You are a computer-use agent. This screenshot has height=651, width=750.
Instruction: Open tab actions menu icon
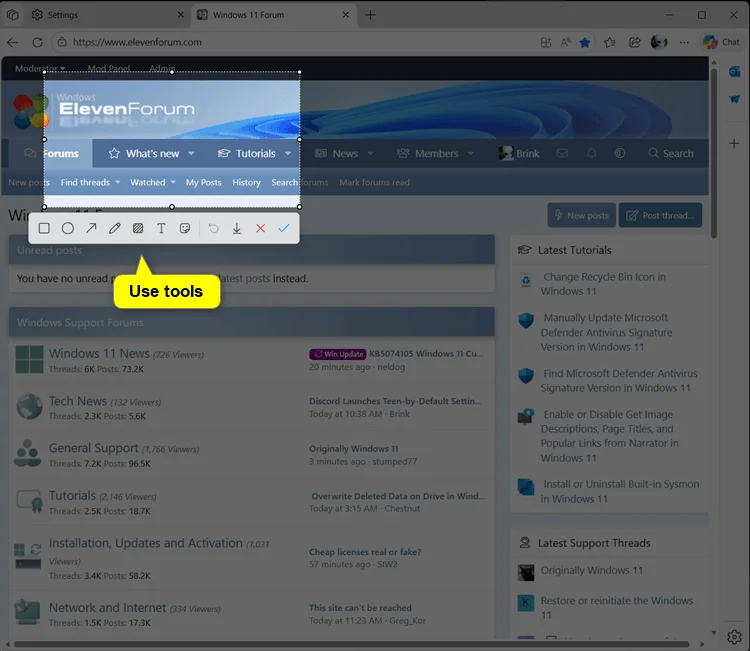click(x=13, y=15)
